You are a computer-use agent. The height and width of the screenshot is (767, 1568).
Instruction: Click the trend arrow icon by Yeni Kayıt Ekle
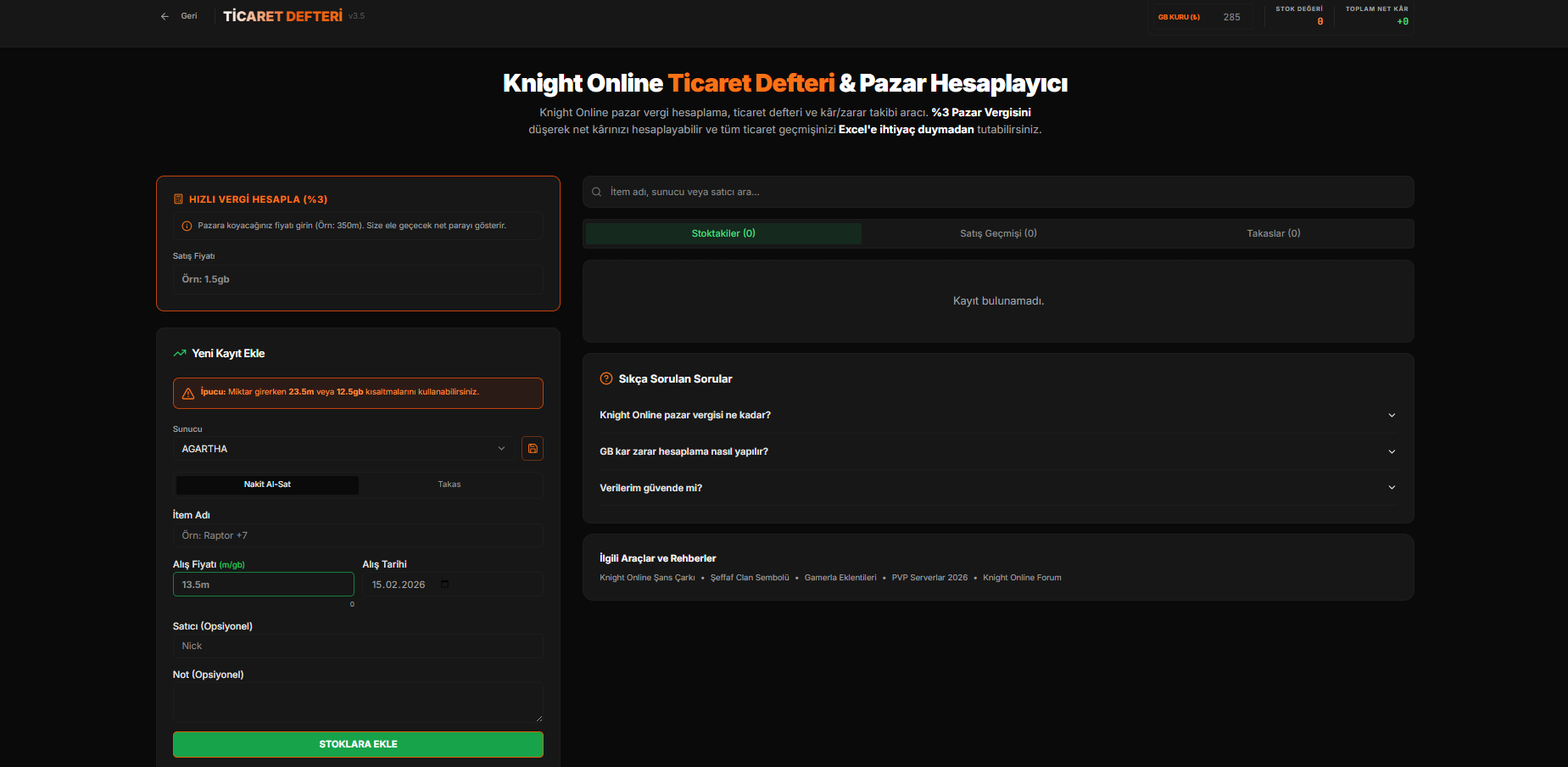coord(180,353)
